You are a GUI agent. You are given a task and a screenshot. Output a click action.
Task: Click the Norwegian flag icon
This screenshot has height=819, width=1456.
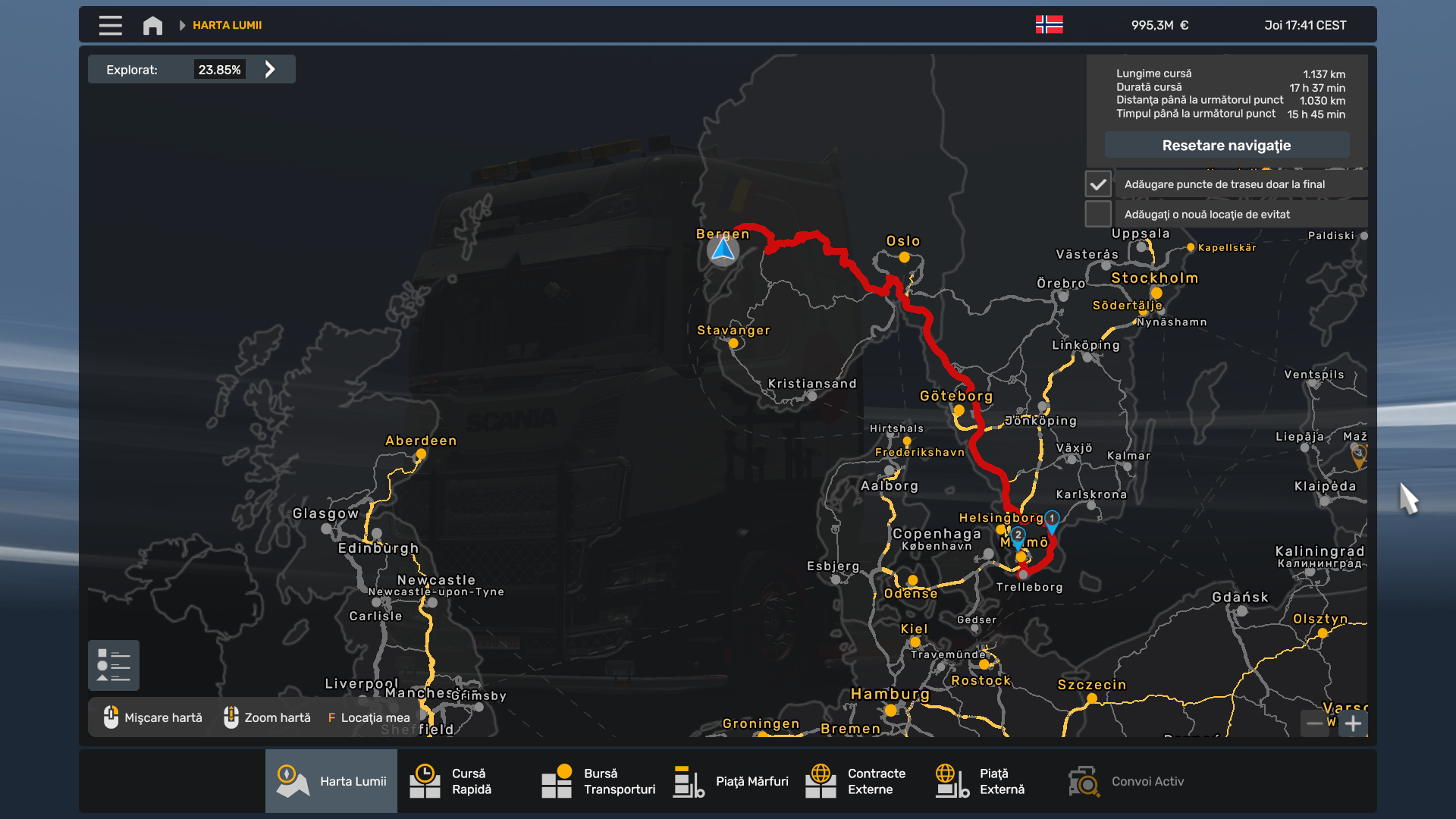click(1049, 25)
